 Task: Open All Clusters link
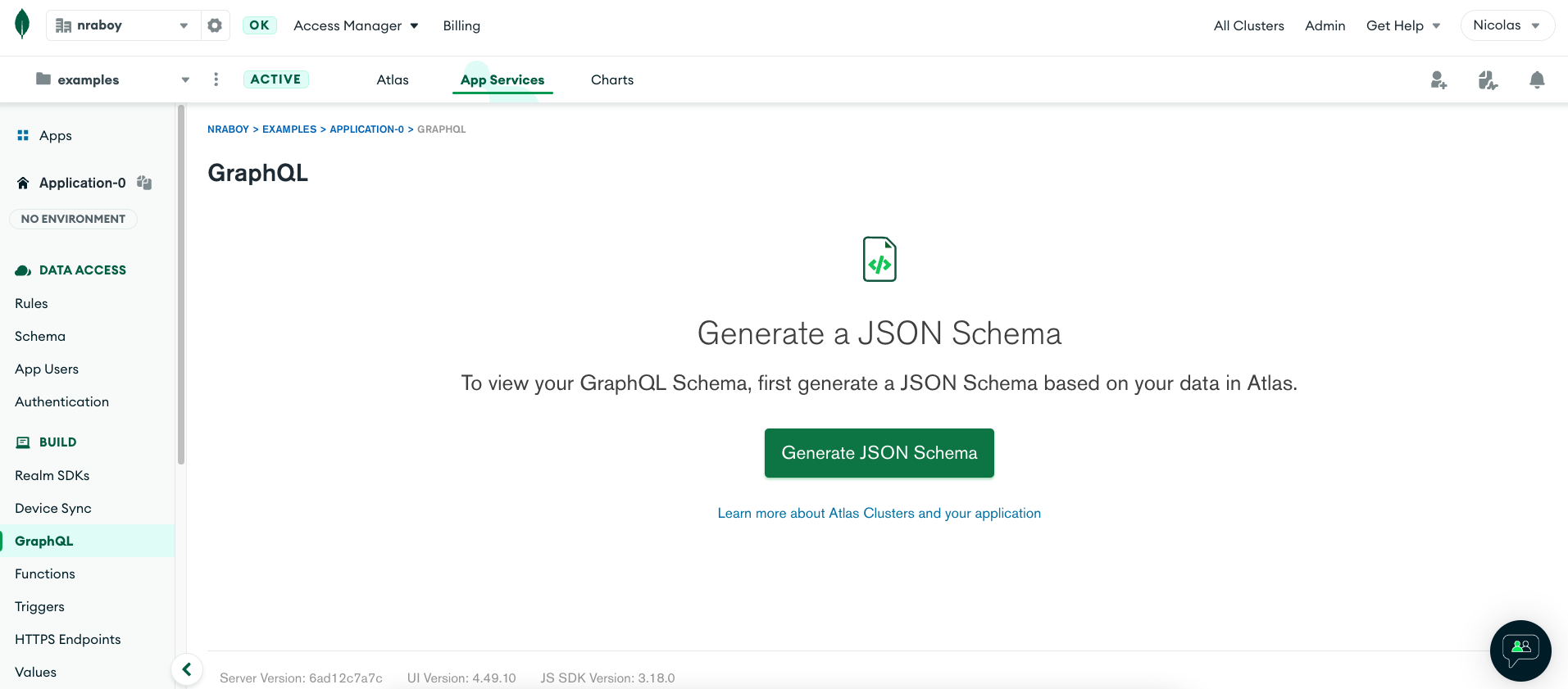[1248, 25]
